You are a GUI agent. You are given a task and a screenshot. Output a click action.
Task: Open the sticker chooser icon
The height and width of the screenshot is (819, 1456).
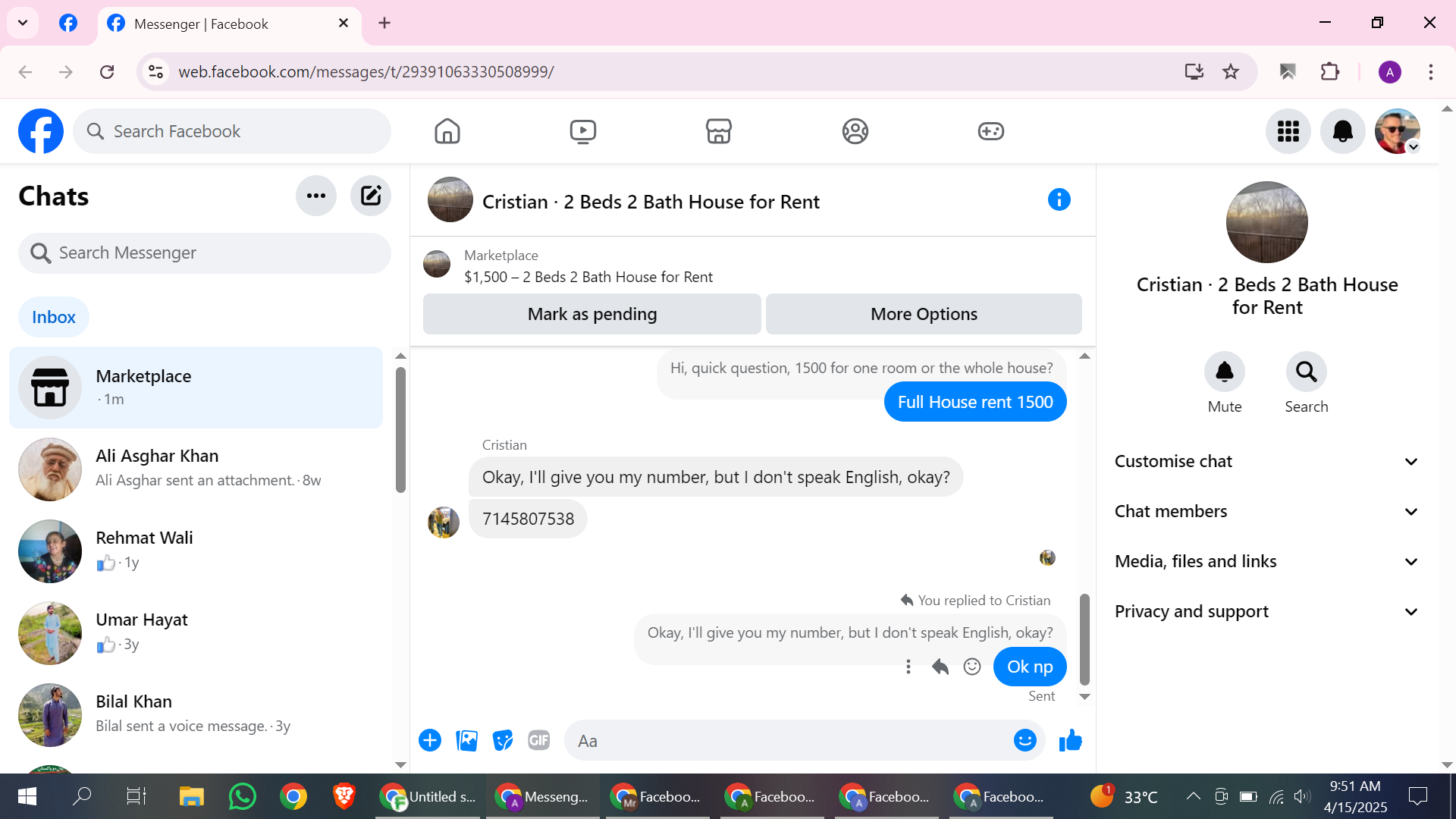[x=503, y=740]
